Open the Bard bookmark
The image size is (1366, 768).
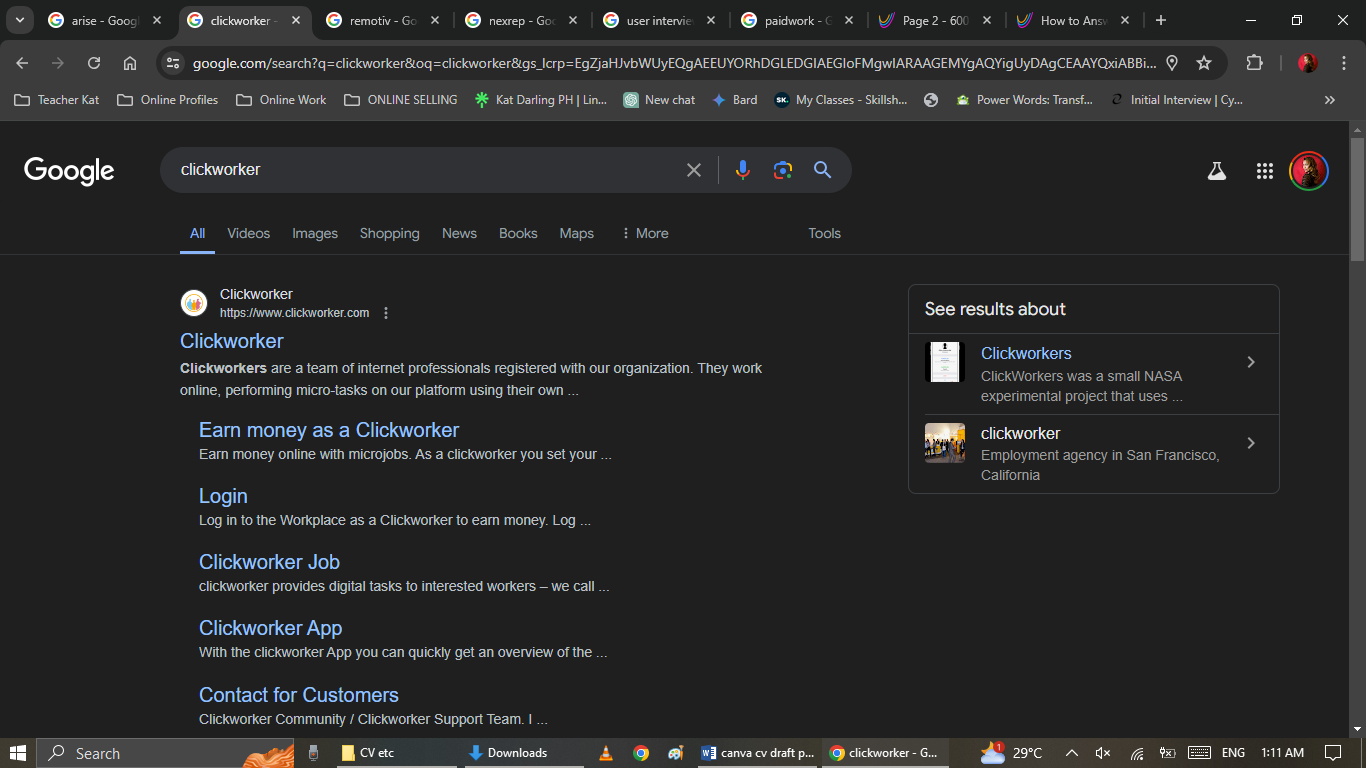pos(734,100)
